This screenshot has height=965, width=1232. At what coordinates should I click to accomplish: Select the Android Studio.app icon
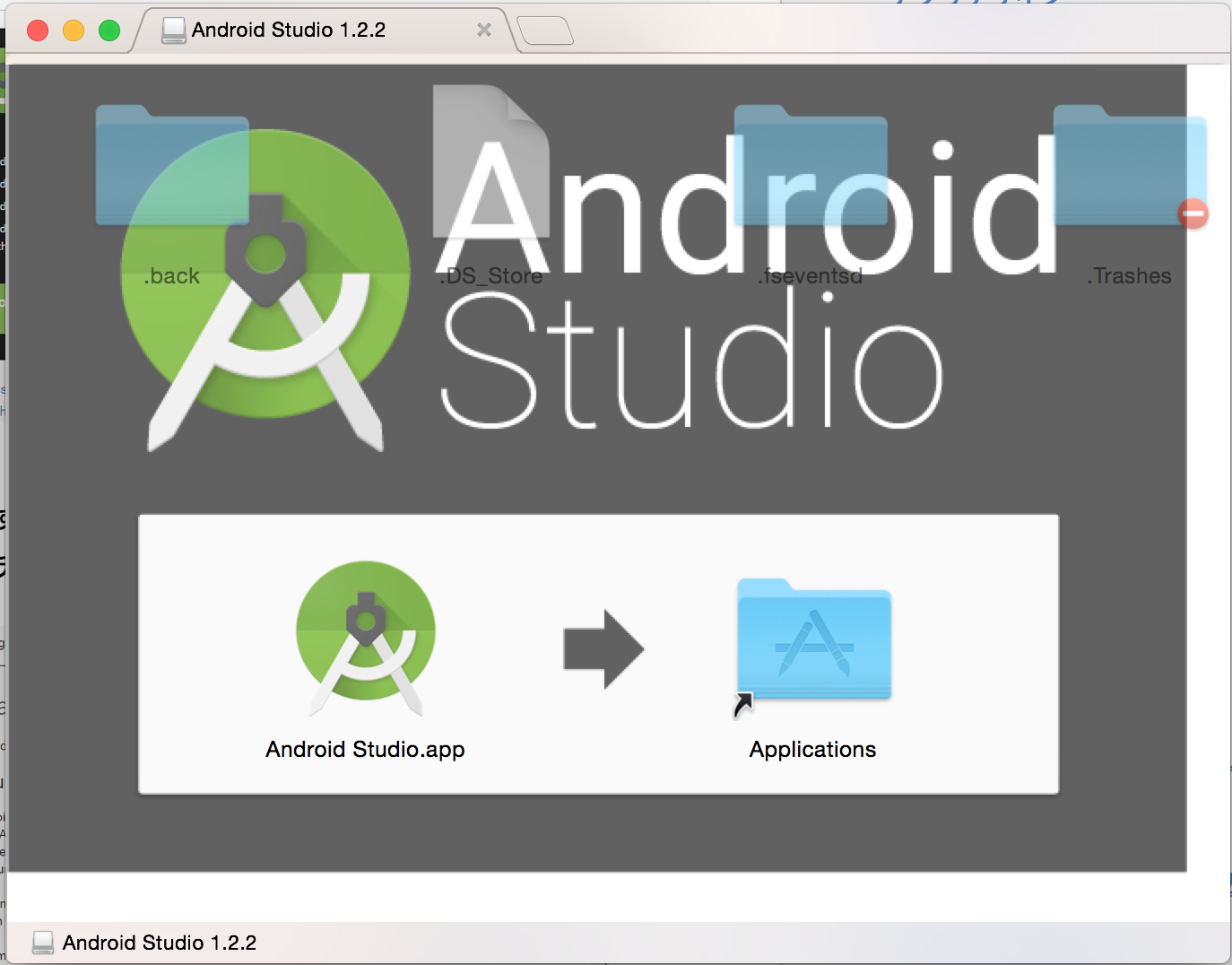pyautogui.click(x=366, y=638)
